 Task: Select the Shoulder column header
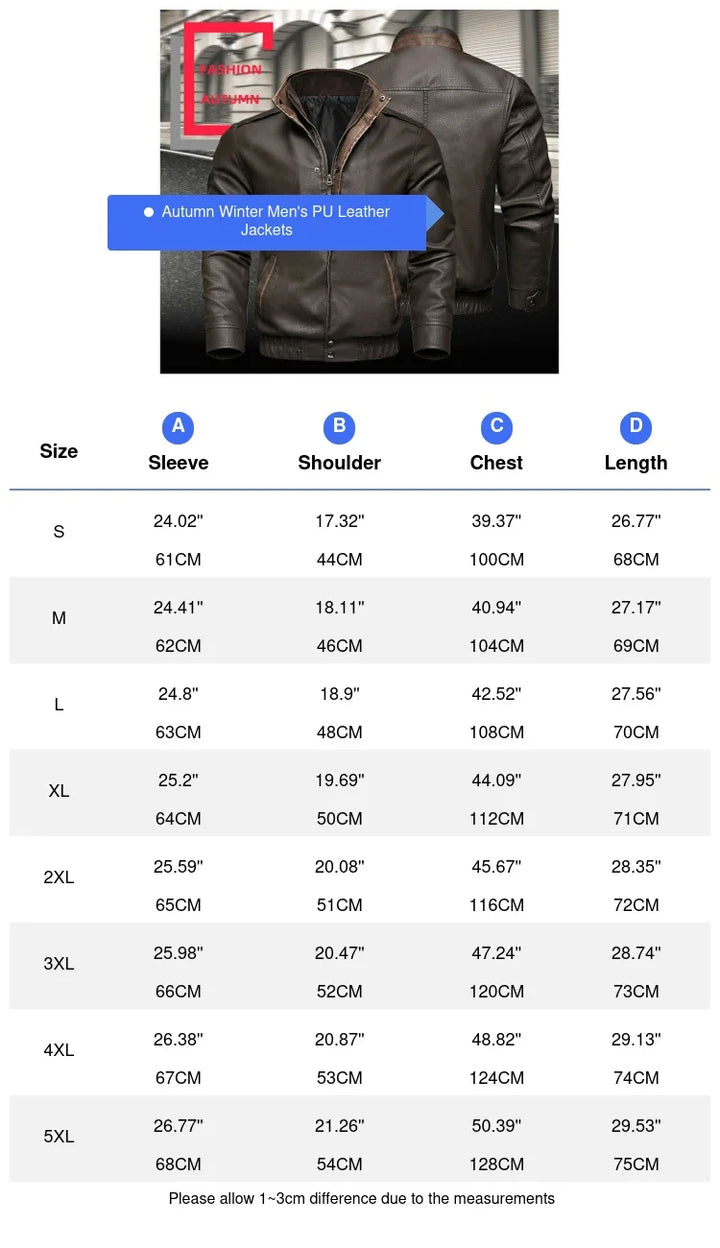coord(339,463)
